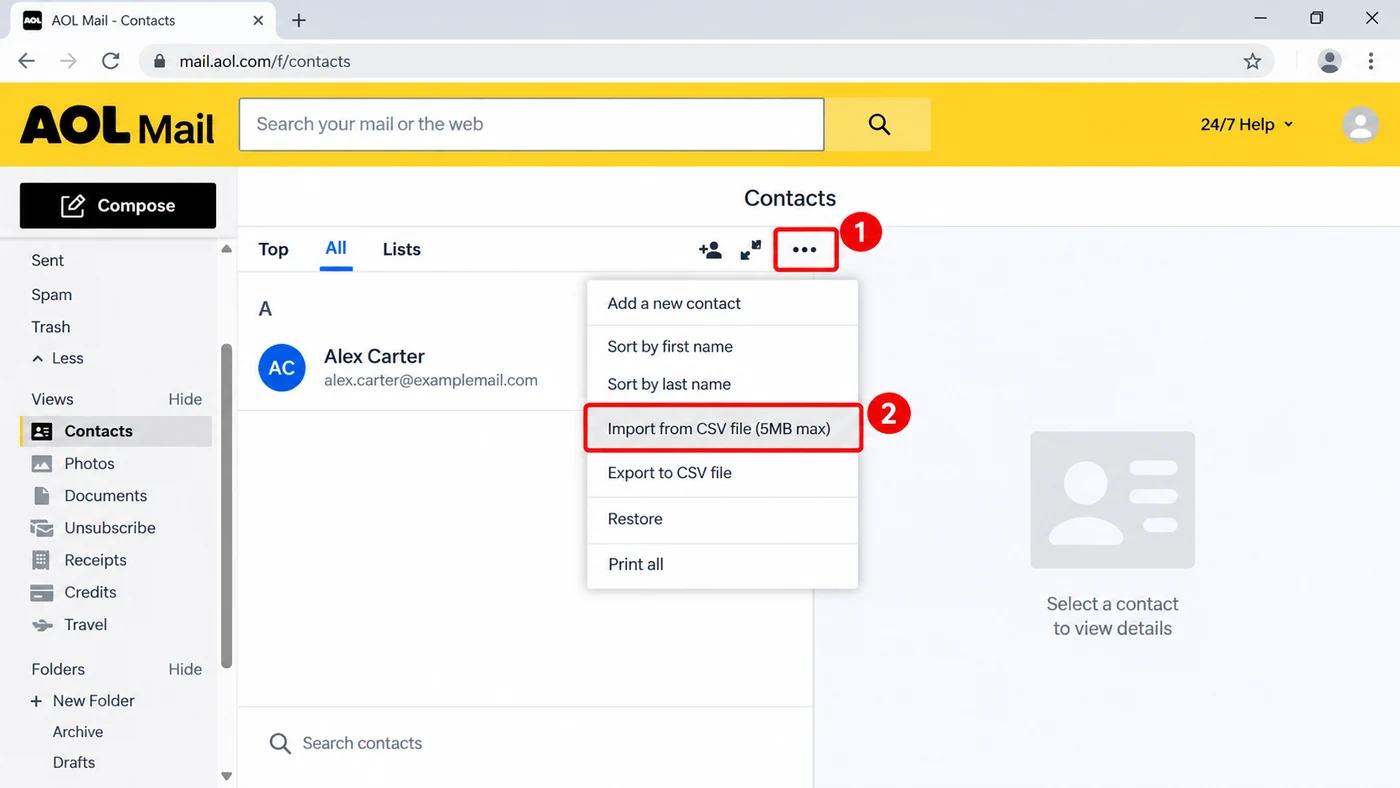1400x788 pixels.
Task: Select Restore from the menu
Action: [x=722, y=519]
